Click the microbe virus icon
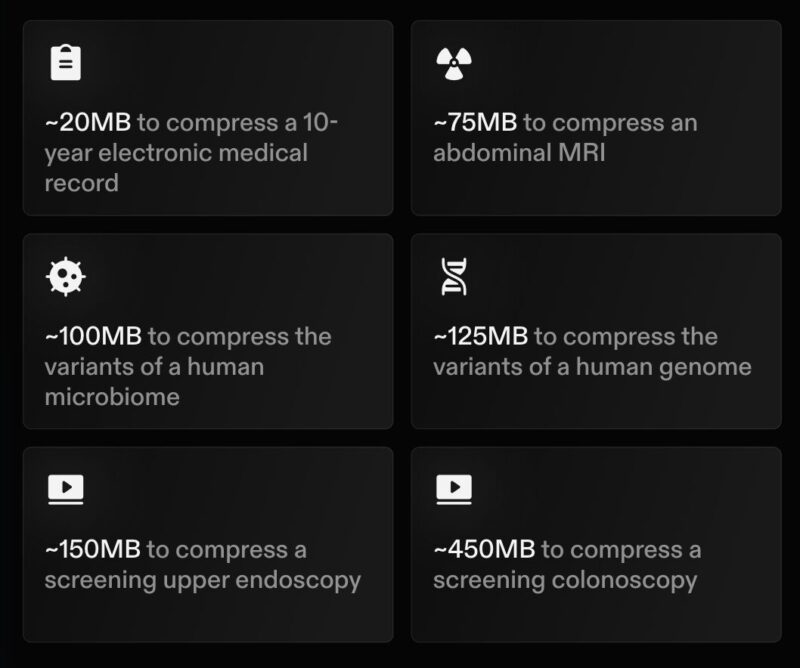800x668 pixels. click(x=66, y=277)
